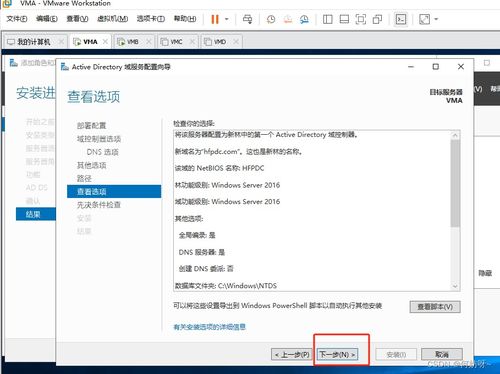The image size is (500, 374).
Task: Switch to the VMD tab
Action: click(220, 42)
